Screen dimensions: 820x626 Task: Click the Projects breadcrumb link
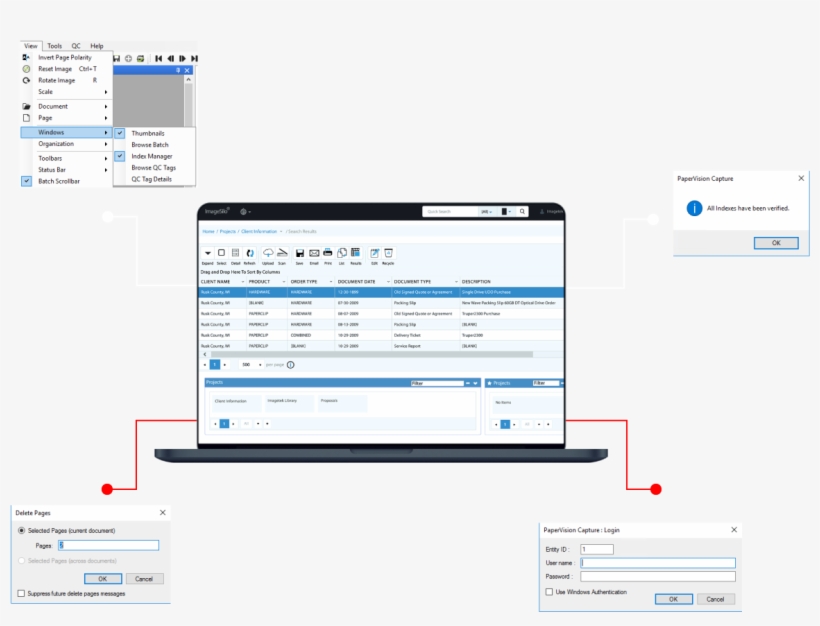[x=227, y=232]
